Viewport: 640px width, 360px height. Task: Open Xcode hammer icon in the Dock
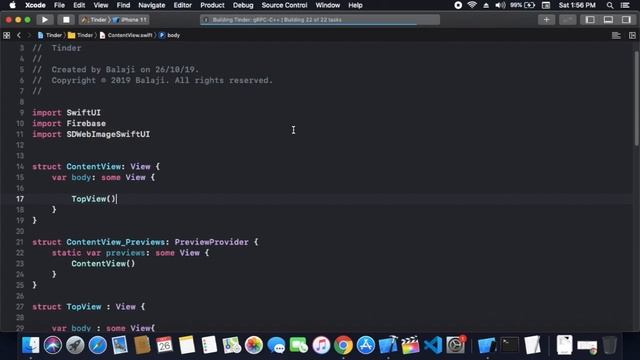click(x=388, y=345)
